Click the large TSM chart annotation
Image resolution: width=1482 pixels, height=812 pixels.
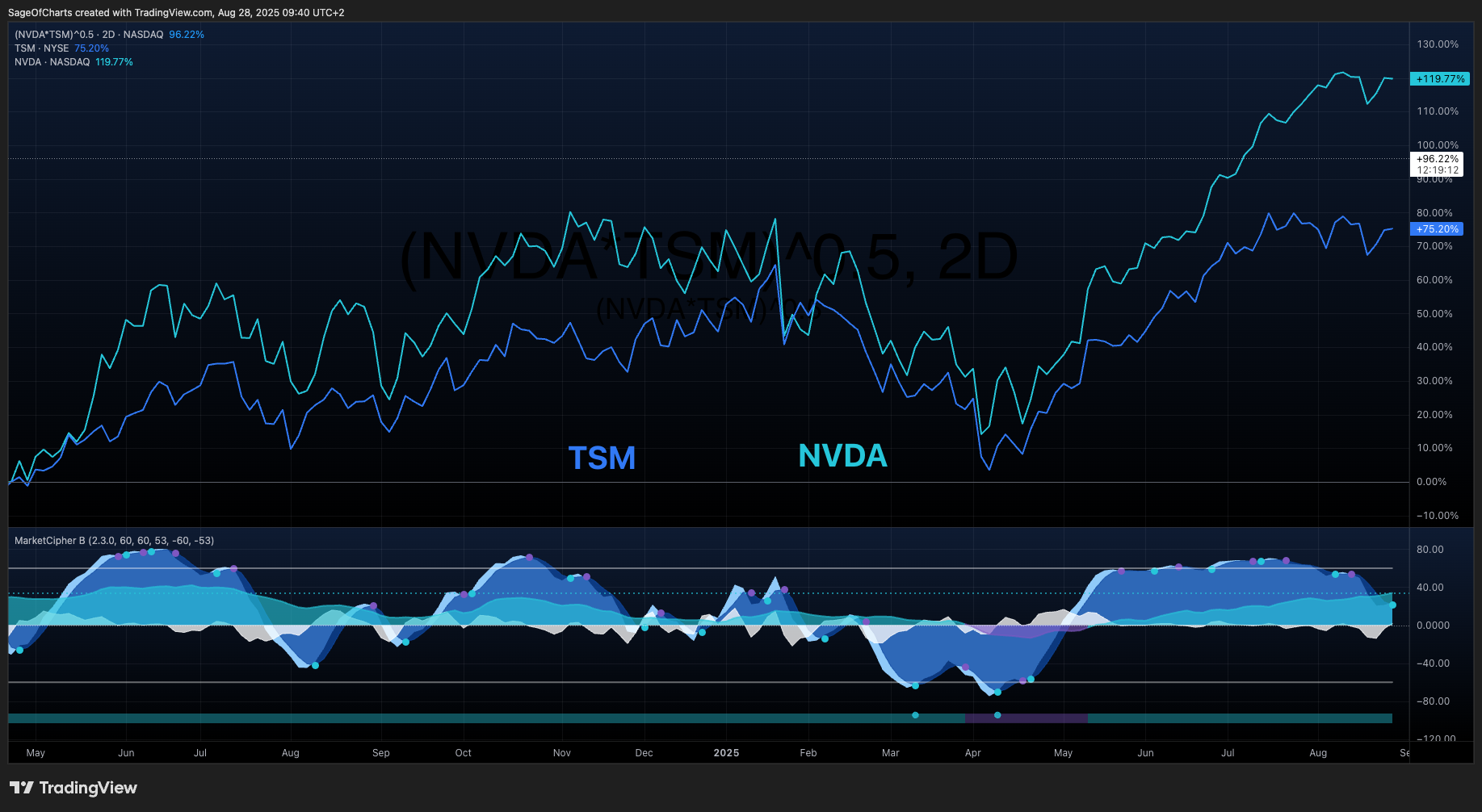tap(602, 458)
